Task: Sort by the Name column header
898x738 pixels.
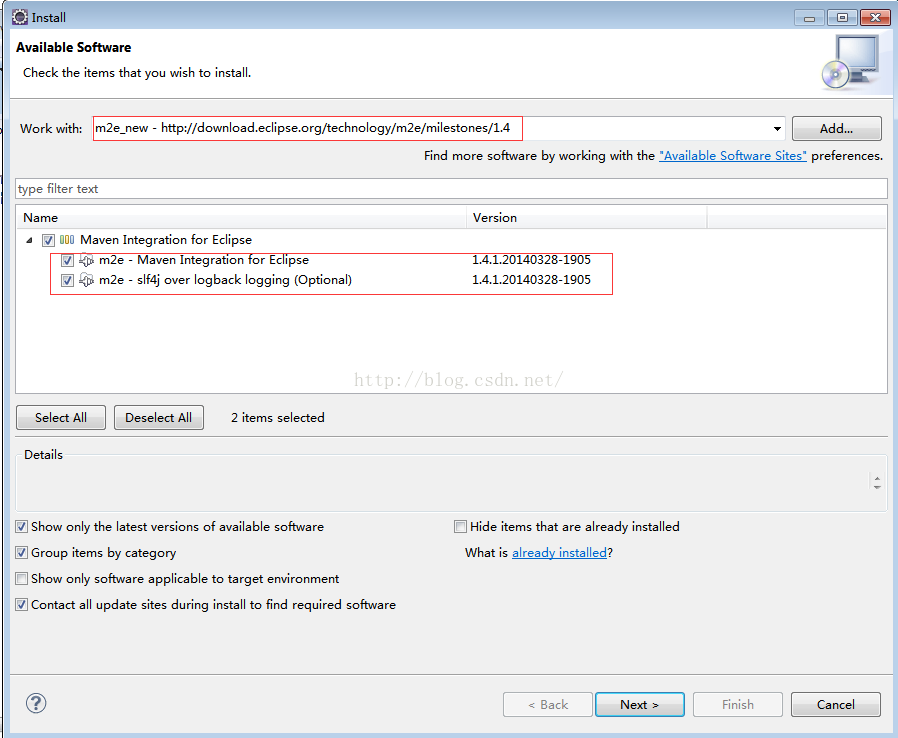Action: pos(241,218)
